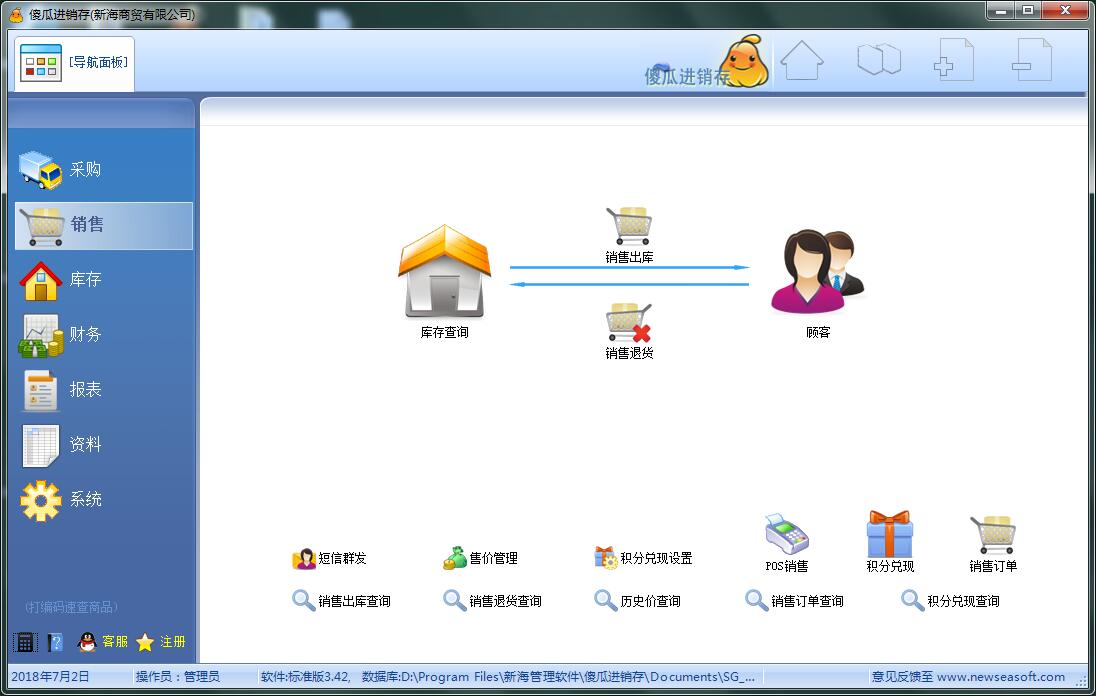Open 销售出库查询 search link
This screenshot has height=696, width=1096.
[341, 601]
